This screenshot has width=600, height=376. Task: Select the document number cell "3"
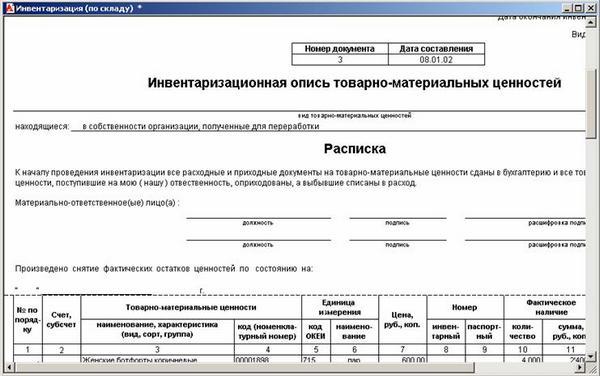(x=340, y=60)
